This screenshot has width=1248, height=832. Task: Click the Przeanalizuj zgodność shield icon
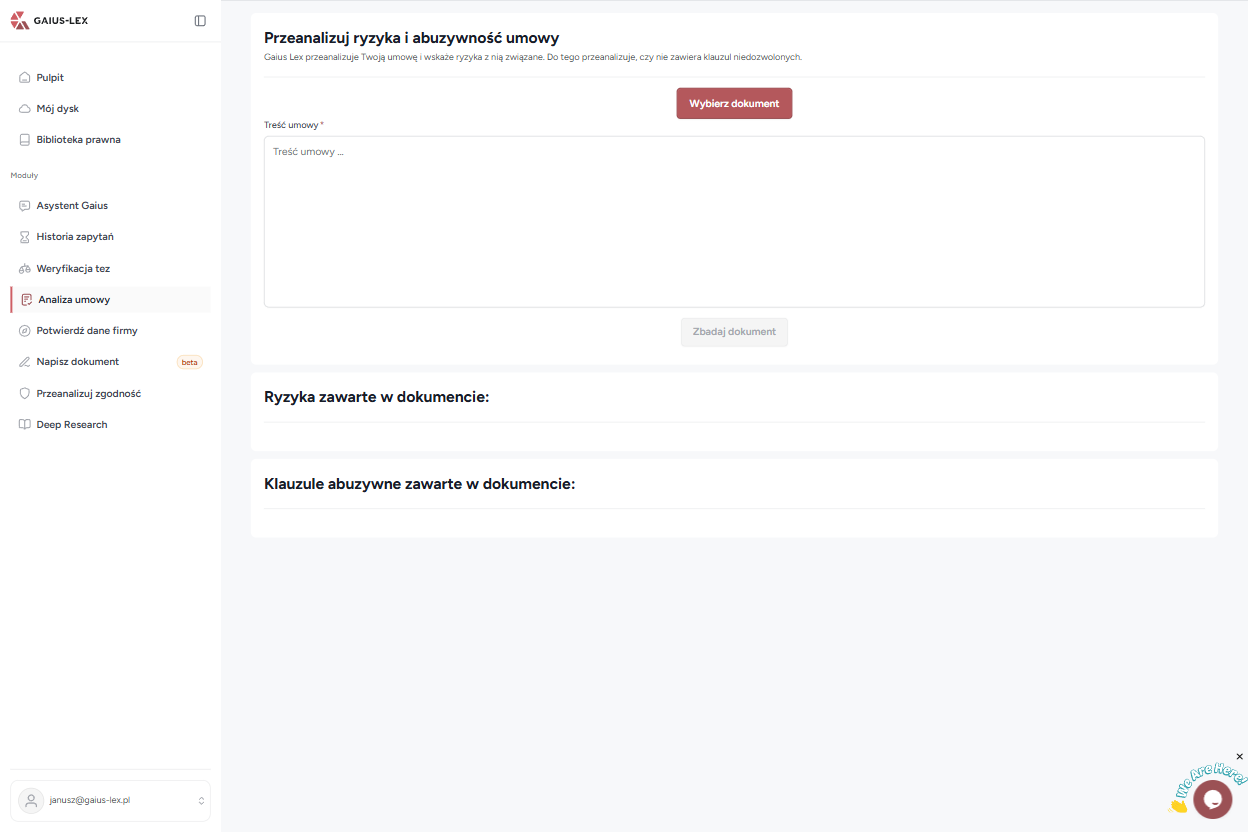(x=22, y=393)
